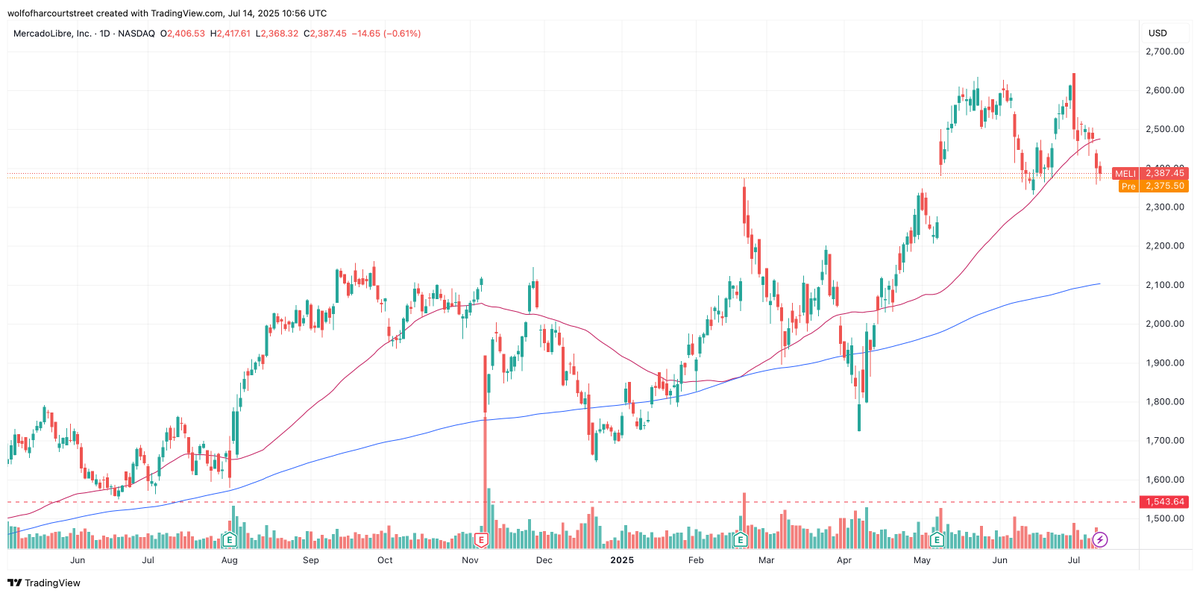Click the Aug label on time axis
The height and width of the screenshot is (596, 1200).
click(229, 561)
